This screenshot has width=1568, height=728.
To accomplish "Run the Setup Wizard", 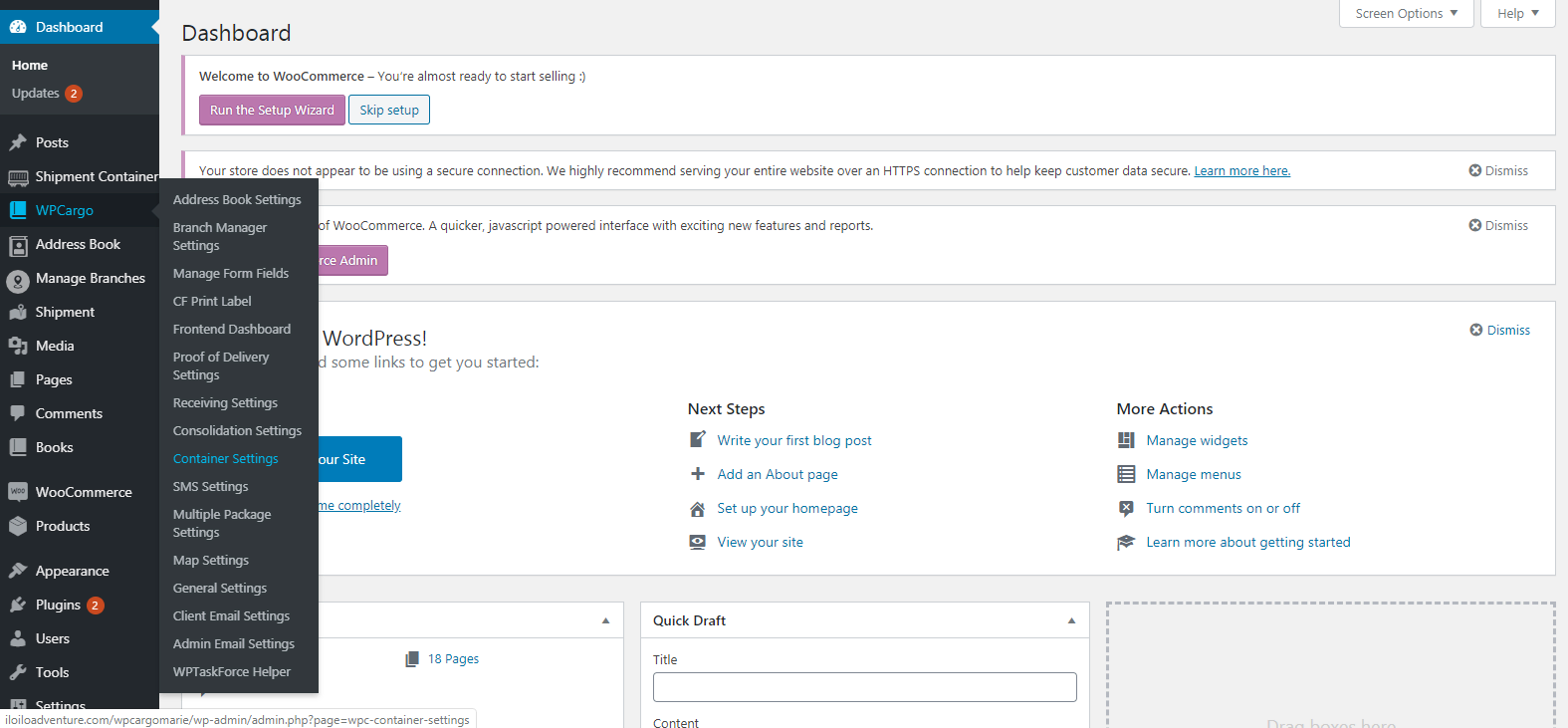I will click(272, 110).
